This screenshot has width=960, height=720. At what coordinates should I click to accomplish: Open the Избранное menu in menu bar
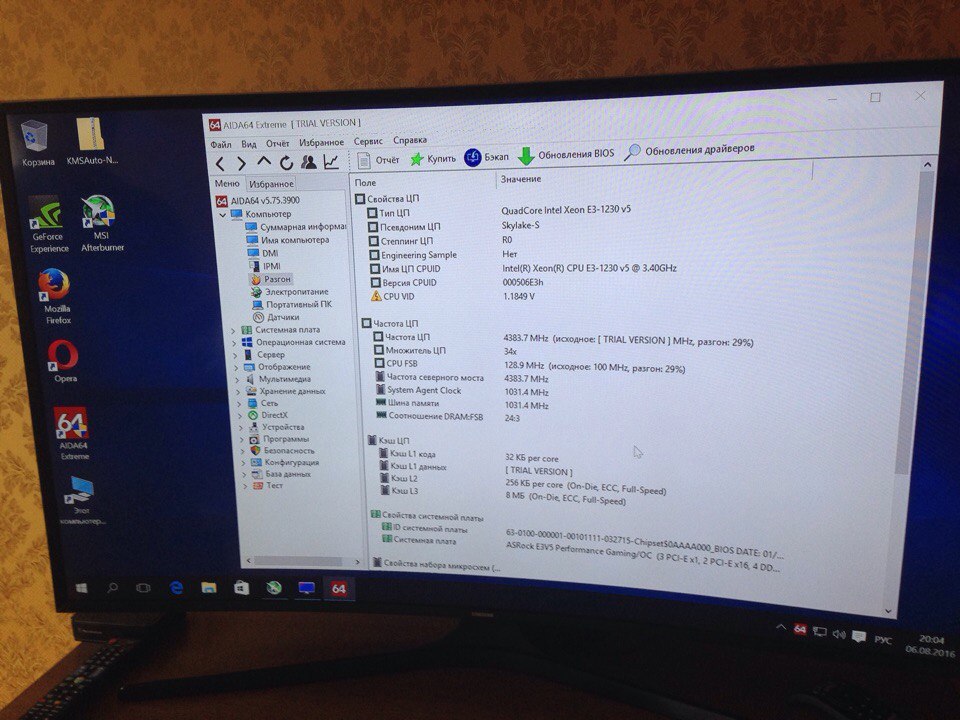coord(321,142)
